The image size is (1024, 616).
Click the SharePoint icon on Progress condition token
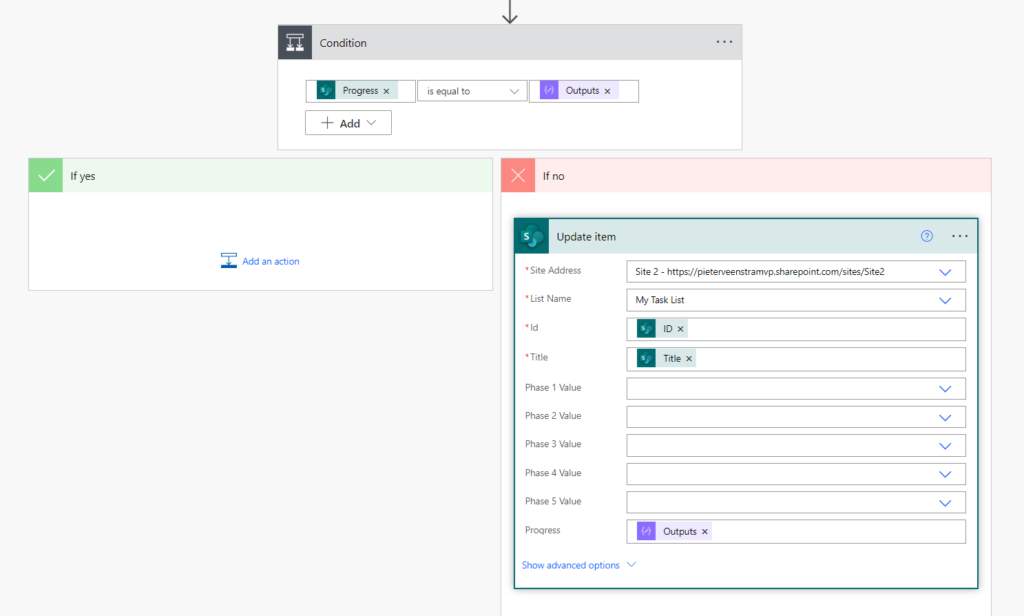point(326,90)
